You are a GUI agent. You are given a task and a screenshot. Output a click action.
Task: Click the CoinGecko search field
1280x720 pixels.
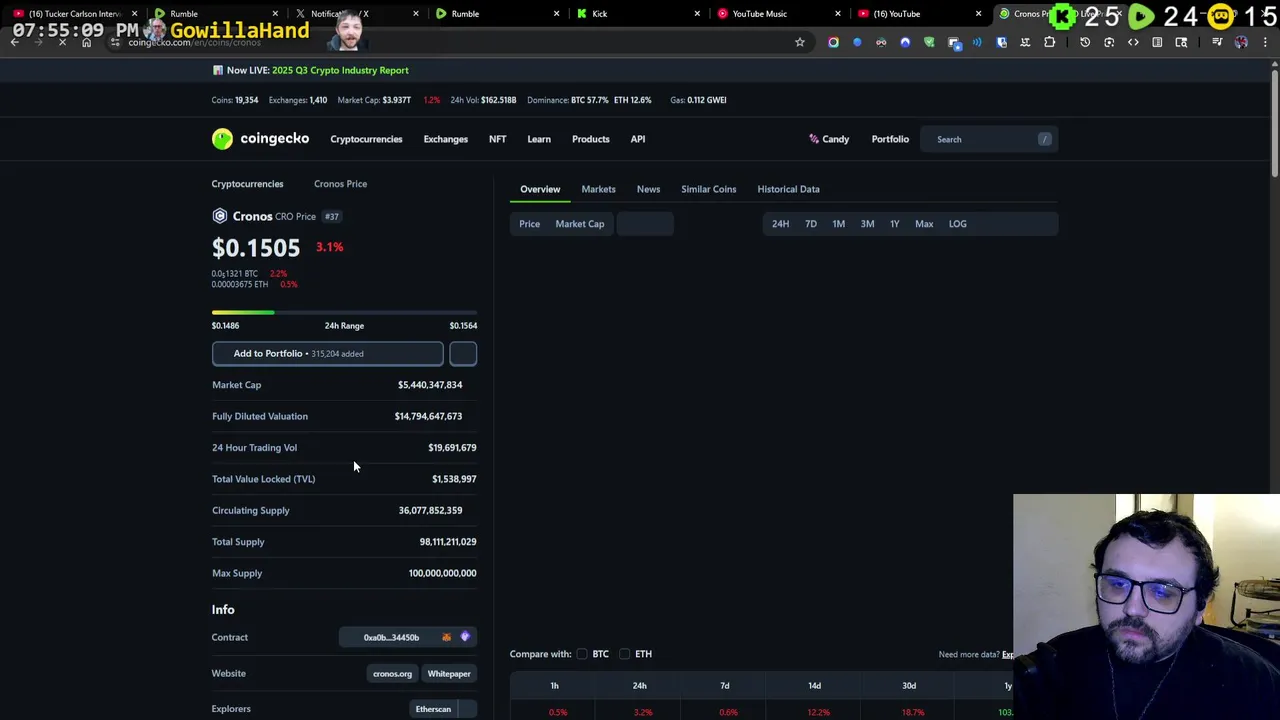(990, 139)
